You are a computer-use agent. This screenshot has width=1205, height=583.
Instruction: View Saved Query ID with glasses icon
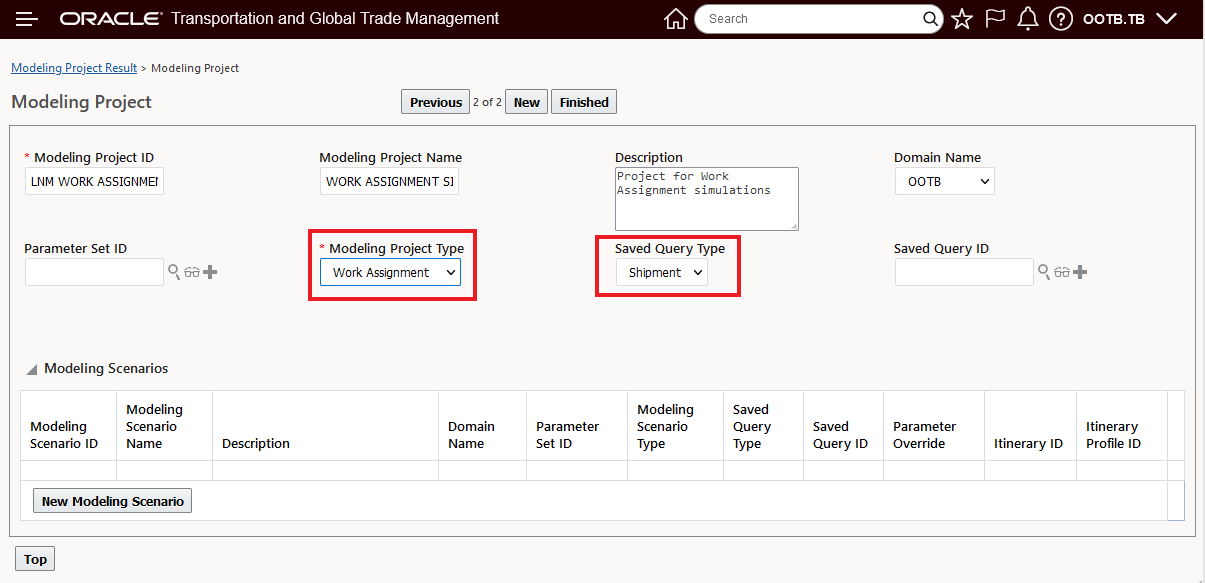pos(1062,272)
